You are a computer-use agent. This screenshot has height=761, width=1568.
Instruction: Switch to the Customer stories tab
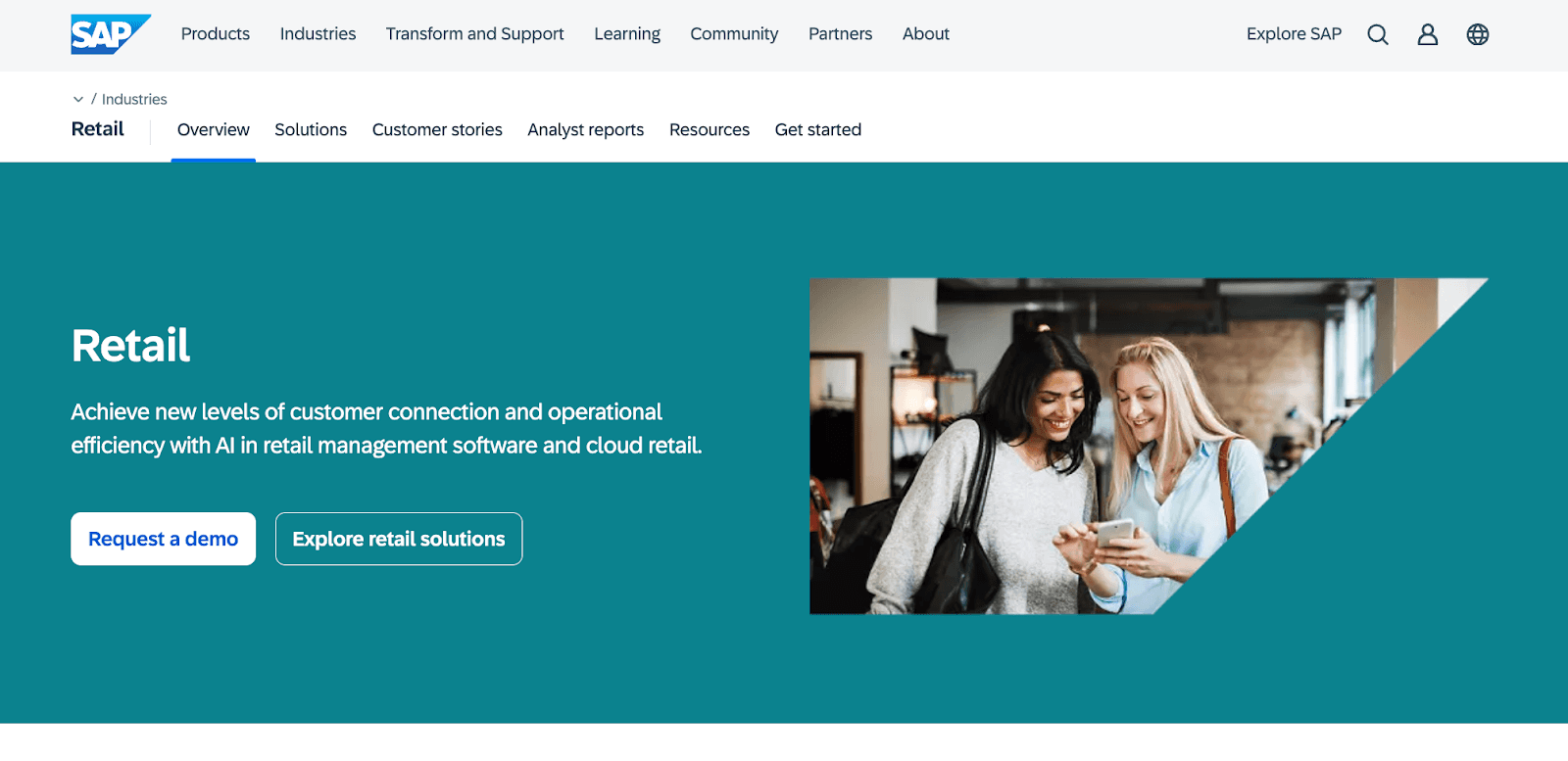[437, 130]
